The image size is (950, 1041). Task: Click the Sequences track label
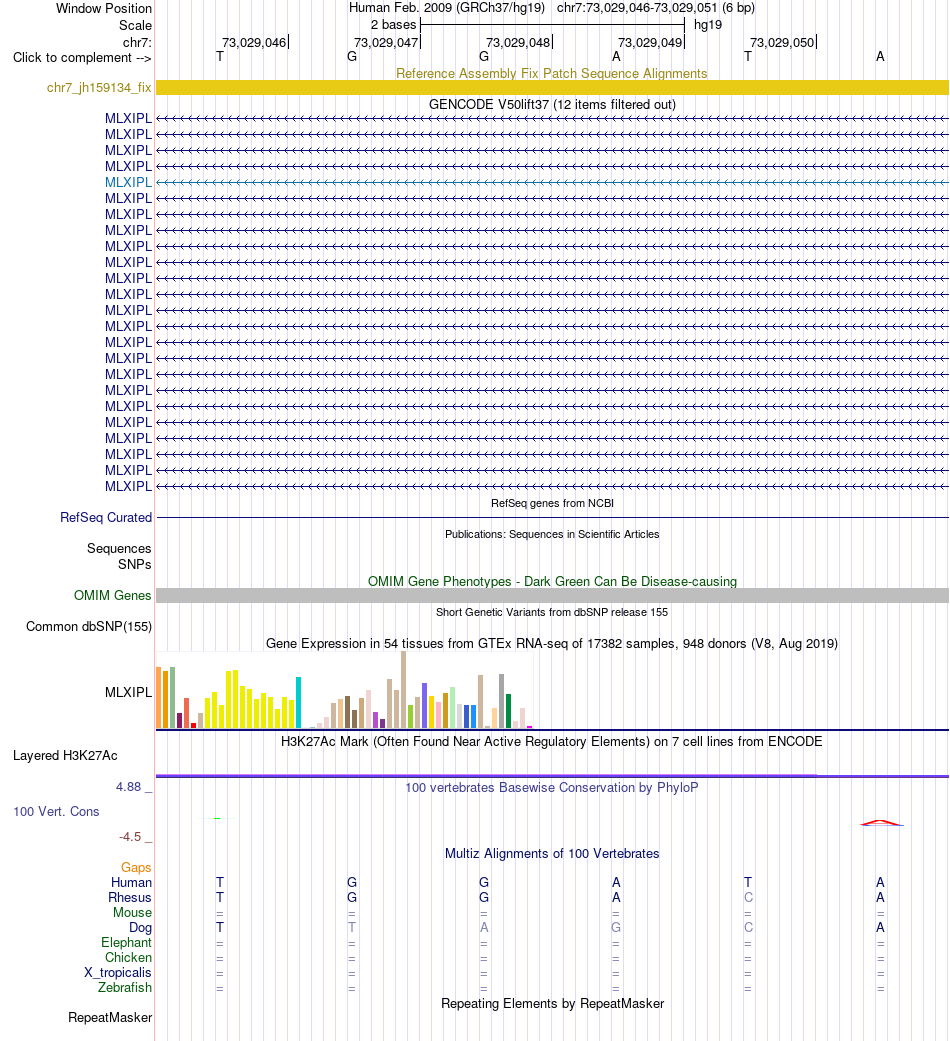point(119,548)
